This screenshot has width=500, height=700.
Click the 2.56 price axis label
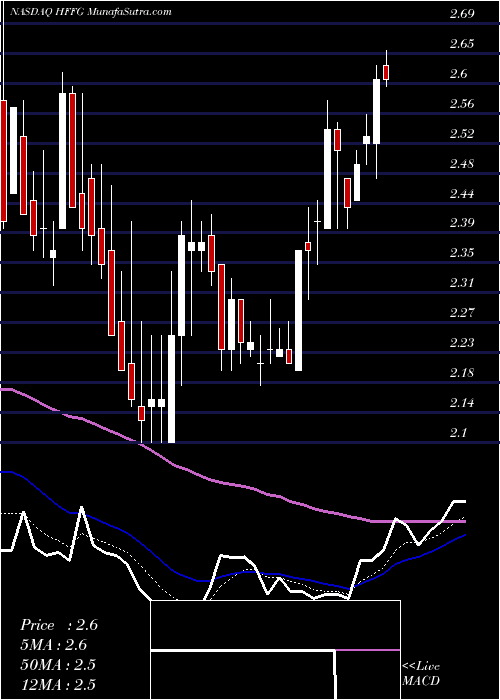point(461,104)
